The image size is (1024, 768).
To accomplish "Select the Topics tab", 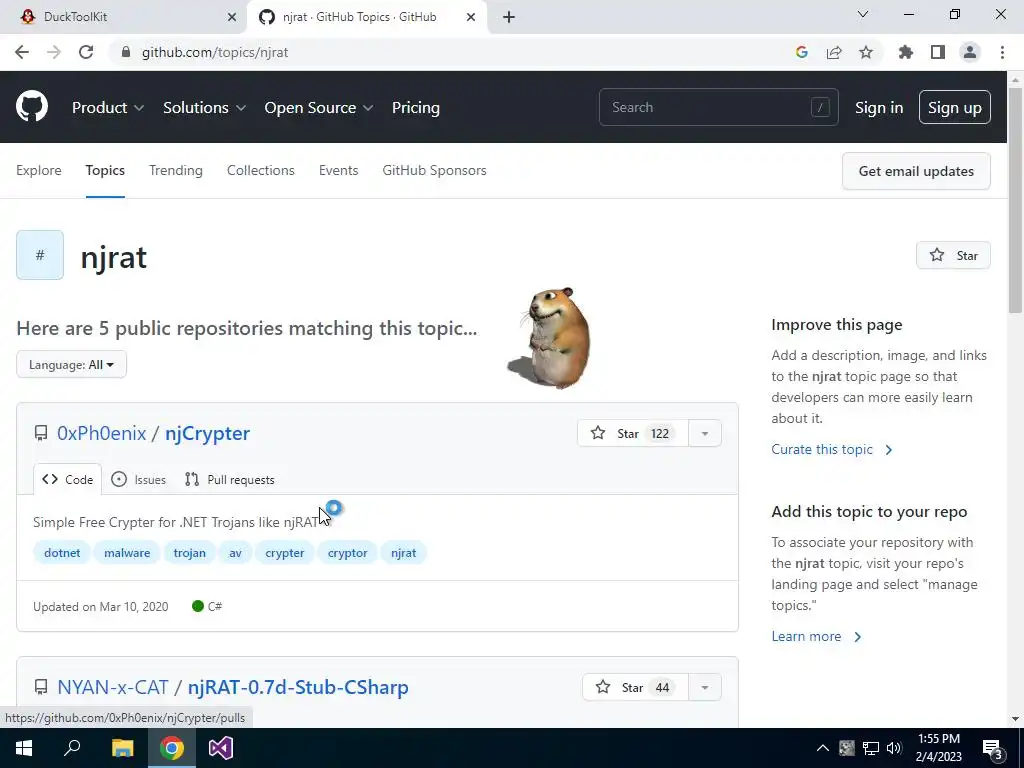I will (105, 170).
